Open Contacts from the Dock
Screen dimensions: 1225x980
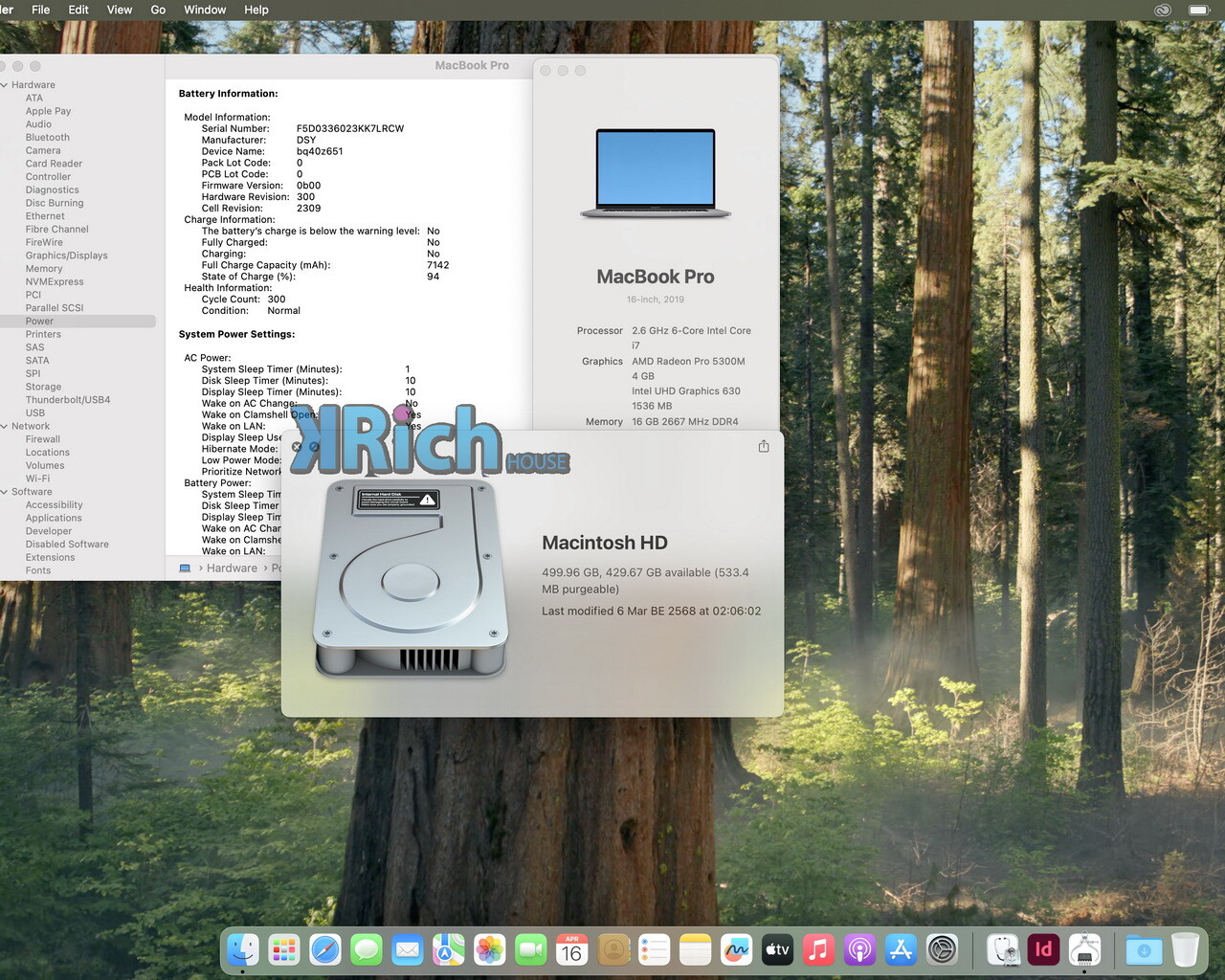point(613,949)
